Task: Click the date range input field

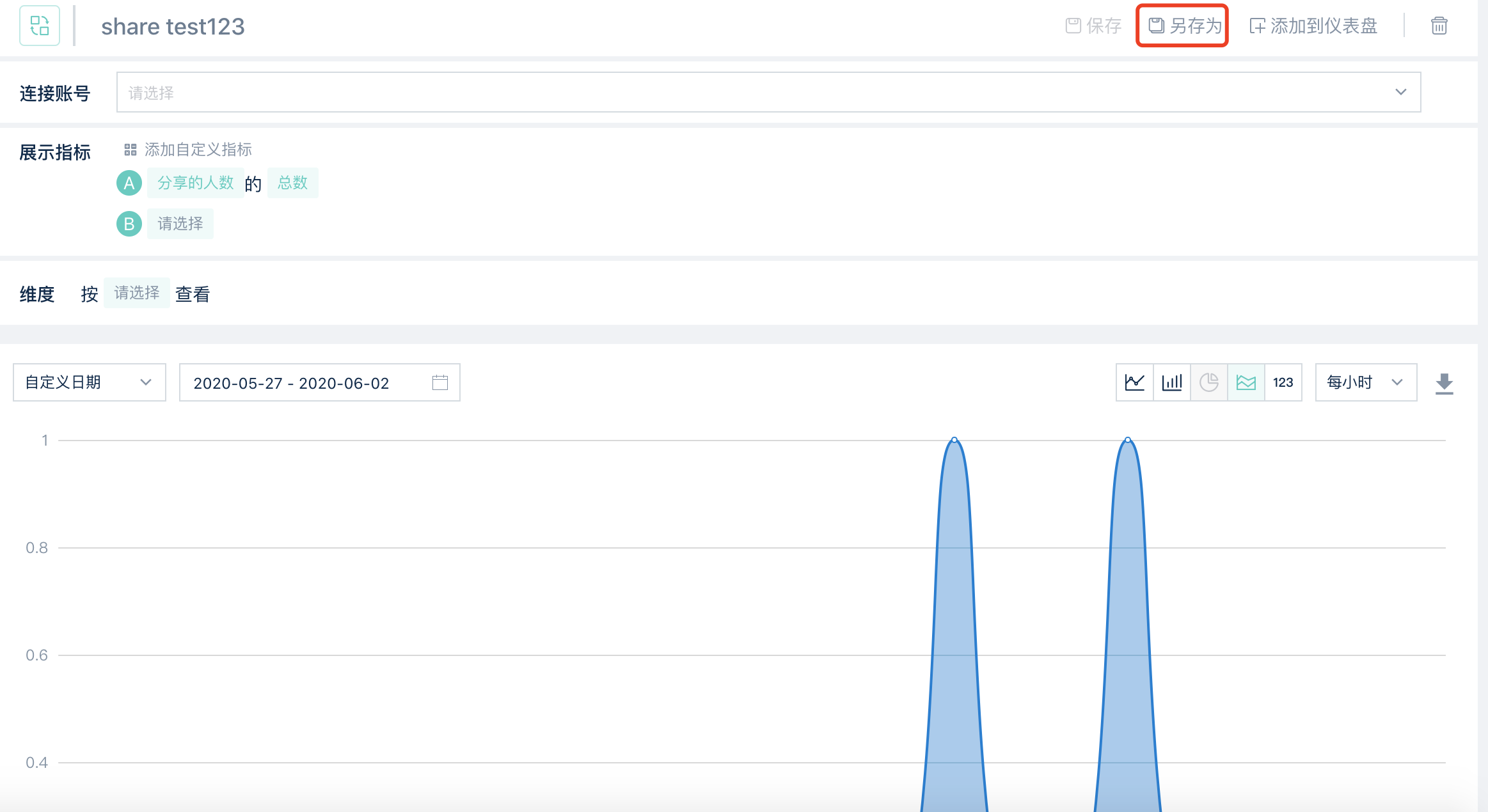Action: point(319,382)
